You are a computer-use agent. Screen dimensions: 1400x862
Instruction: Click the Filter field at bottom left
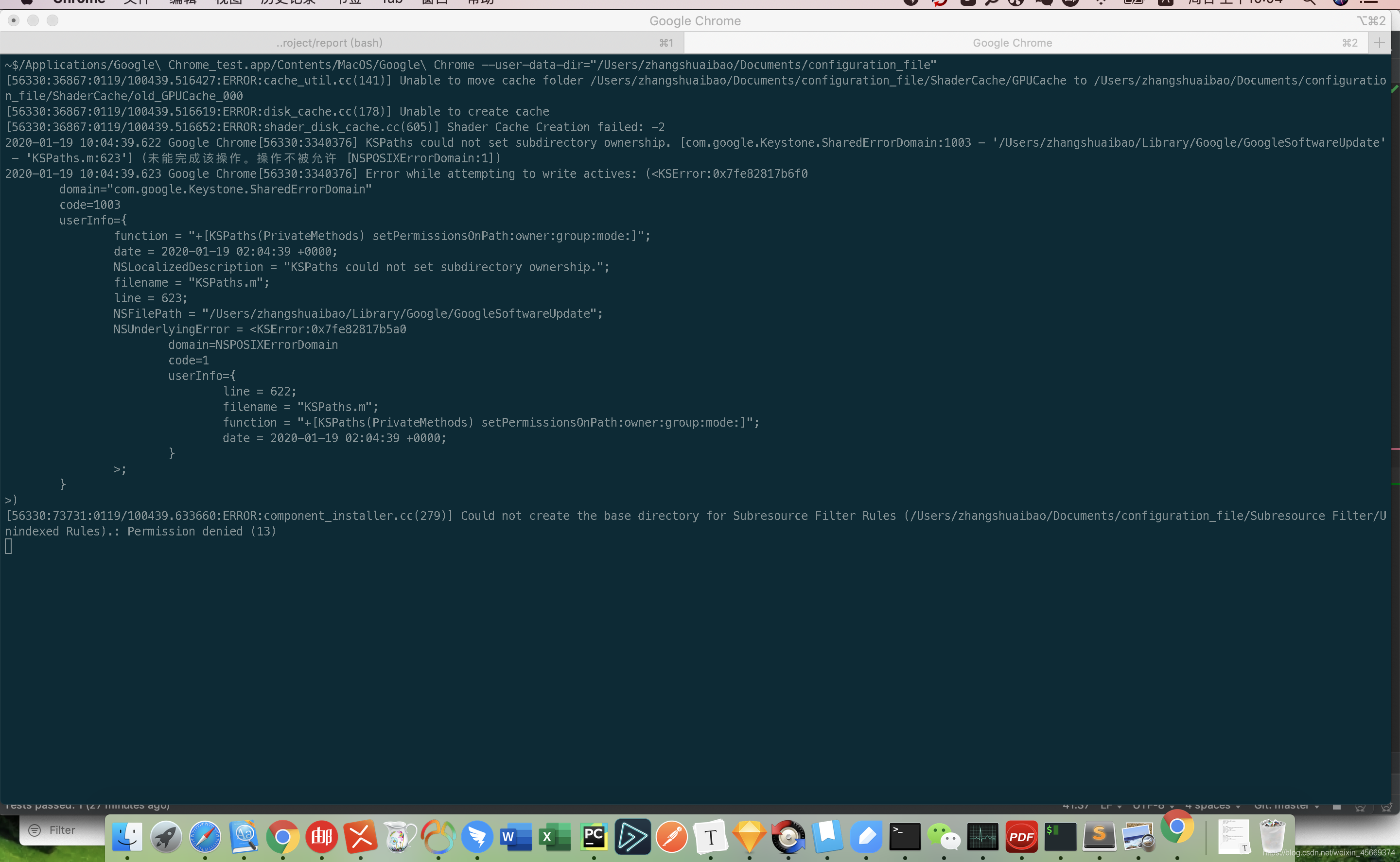pyautogui.click(x=62, y=830)
